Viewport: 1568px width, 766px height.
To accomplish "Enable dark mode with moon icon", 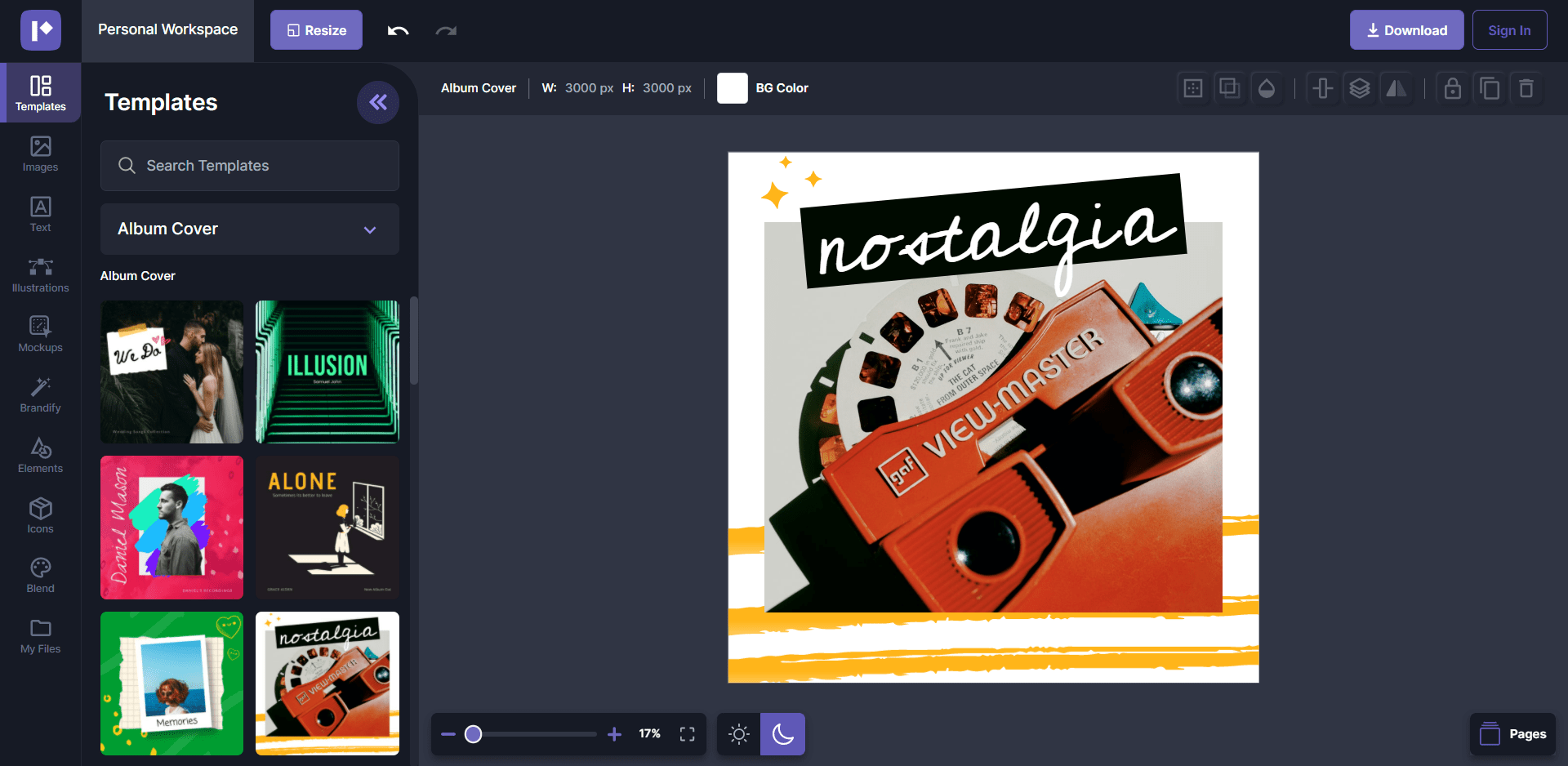I will click(x=782, y=734).
